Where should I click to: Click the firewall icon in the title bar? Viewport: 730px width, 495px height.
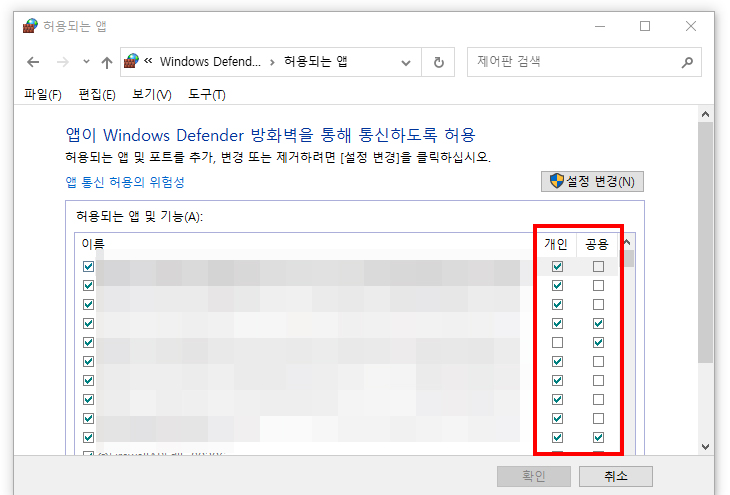[30, 26]
